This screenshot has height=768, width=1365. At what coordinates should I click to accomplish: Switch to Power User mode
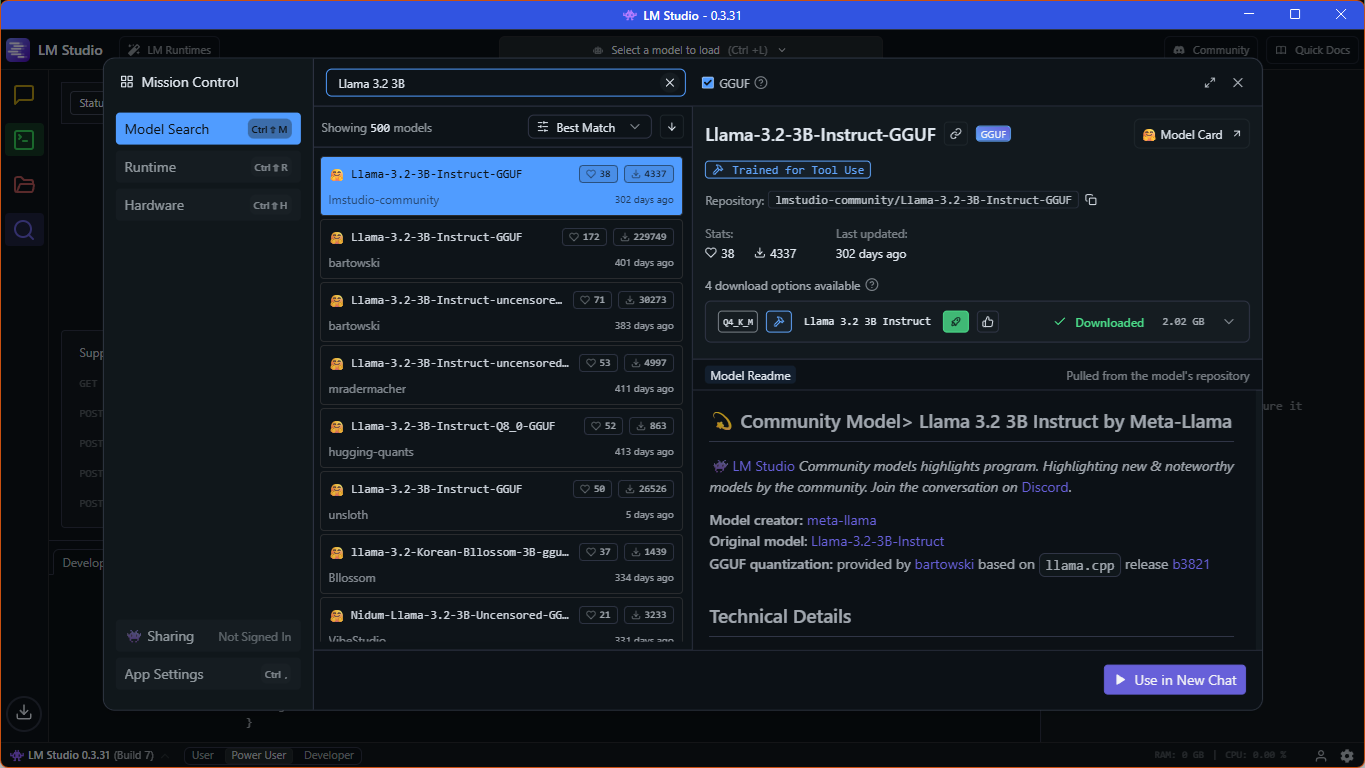(259, 755)
